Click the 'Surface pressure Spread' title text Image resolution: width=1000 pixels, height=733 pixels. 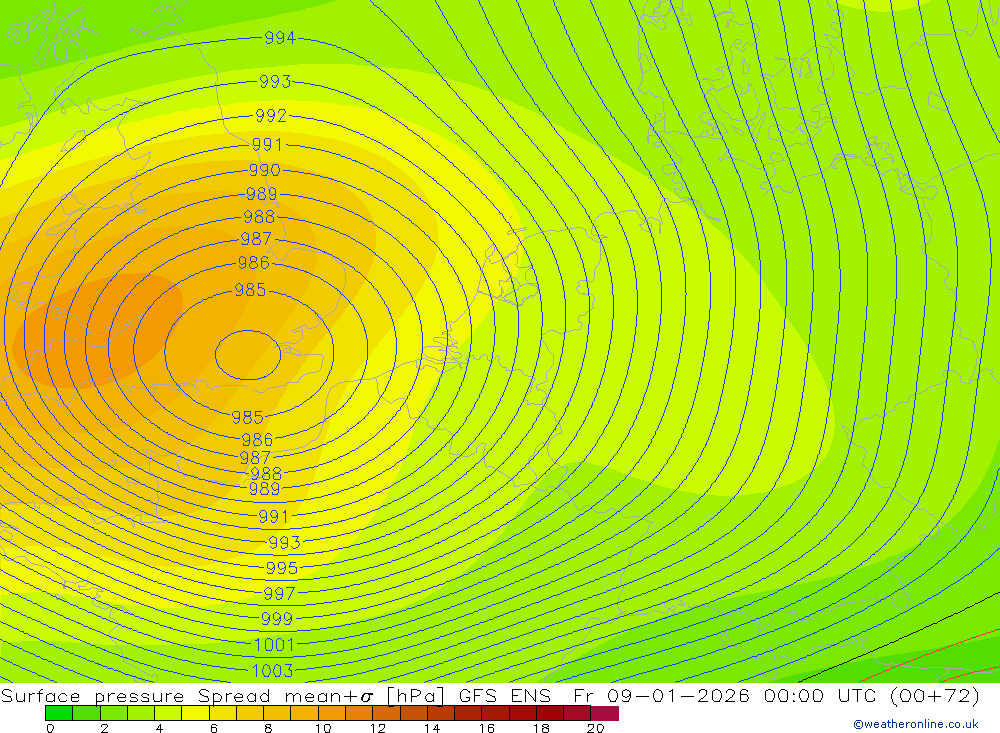click(136, 695)
